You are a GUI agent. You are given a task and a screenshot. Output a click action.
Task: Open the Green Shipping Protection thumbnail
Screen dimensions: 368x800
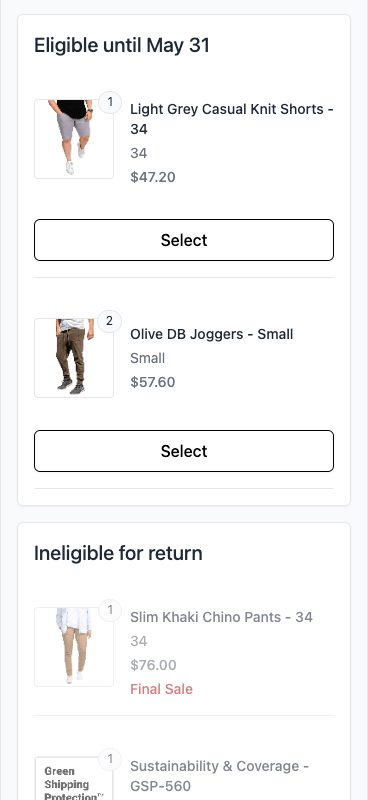[x=74, y=778]
